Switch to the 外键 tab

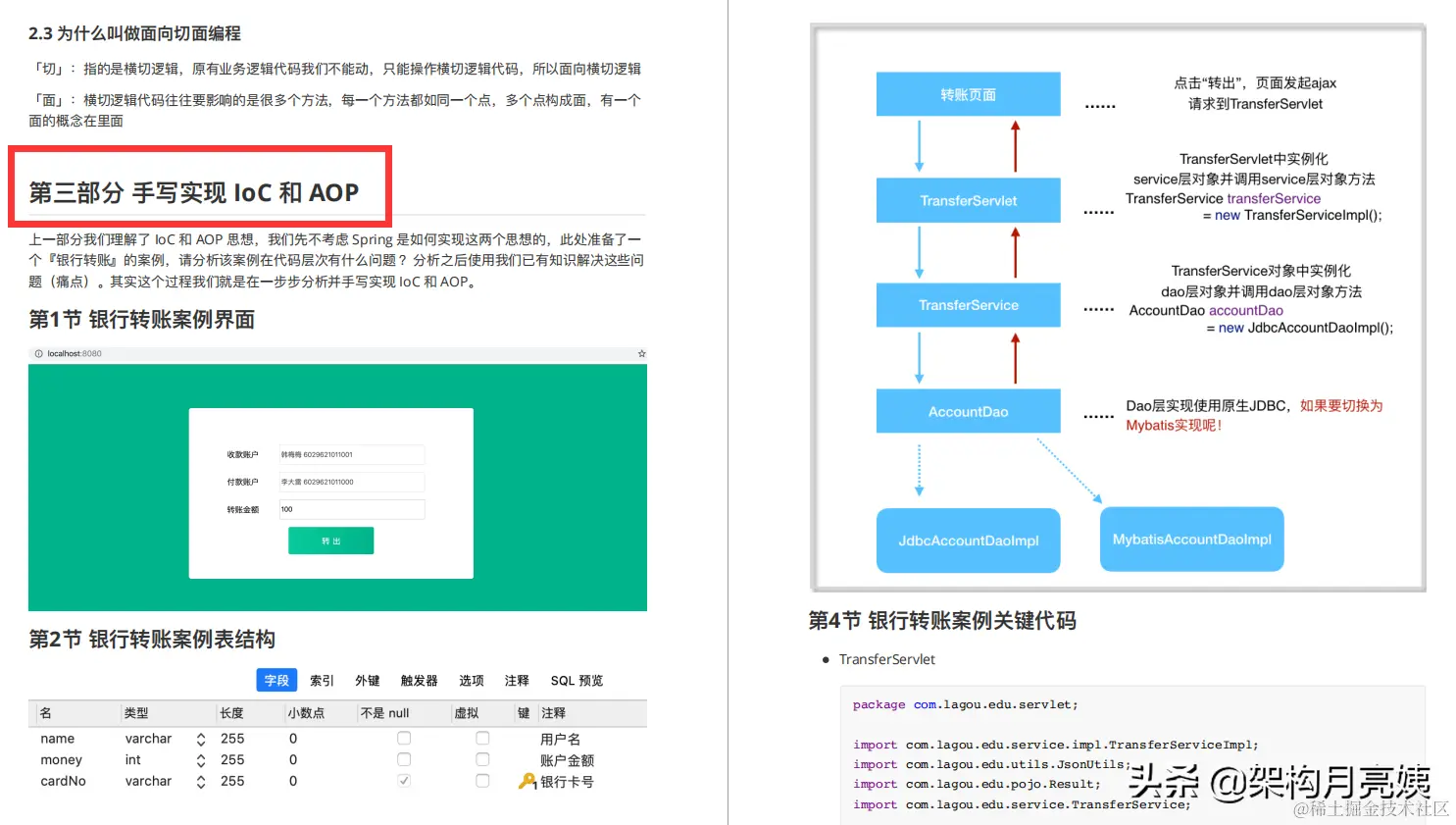(368, 680)
